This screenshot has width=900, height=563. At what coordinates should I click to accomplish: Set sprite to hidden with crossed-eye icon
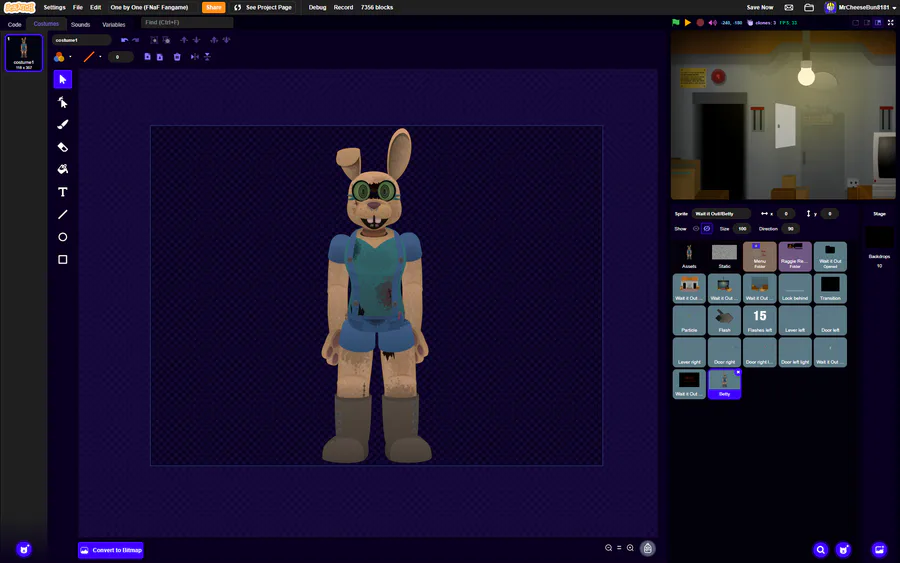point(707,228)
